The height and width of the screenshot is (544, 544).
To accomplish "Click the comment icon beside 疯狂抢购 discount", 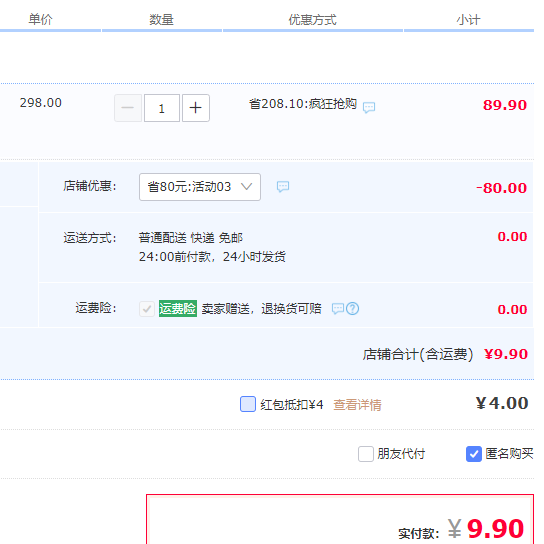I will 369,107.
